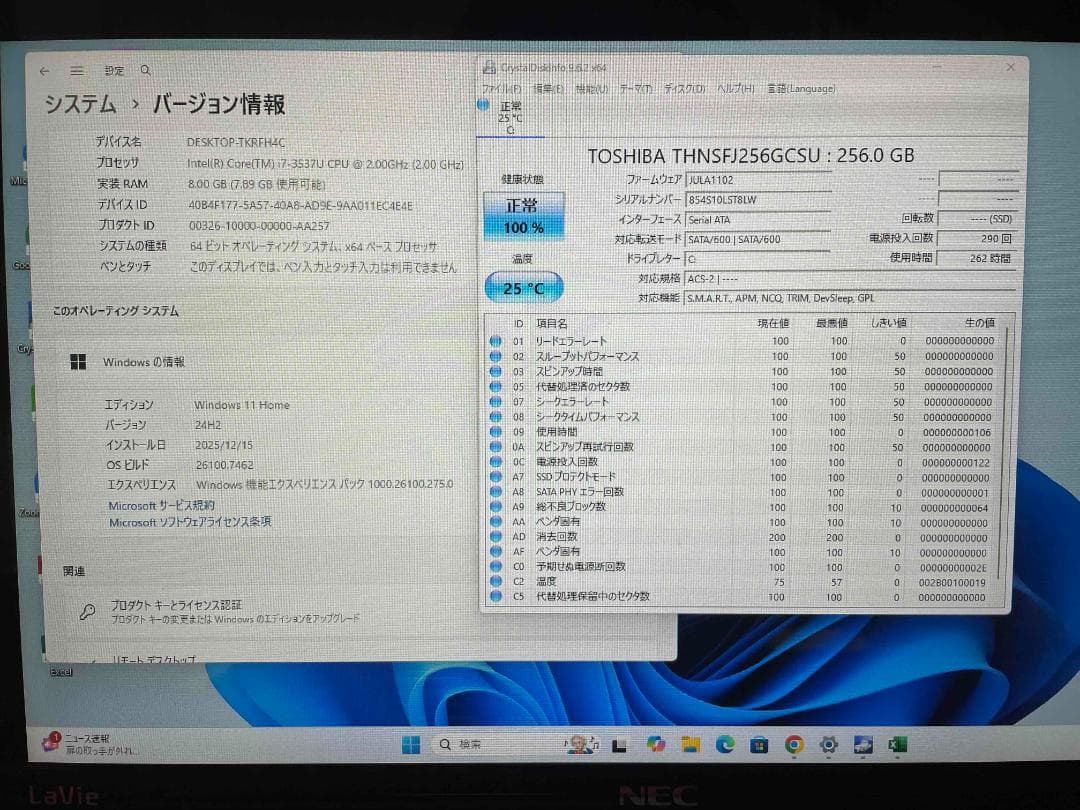1080x810 pixels.
Task: Open the 言語(Language) menu
Action: (x=805, y=89)
